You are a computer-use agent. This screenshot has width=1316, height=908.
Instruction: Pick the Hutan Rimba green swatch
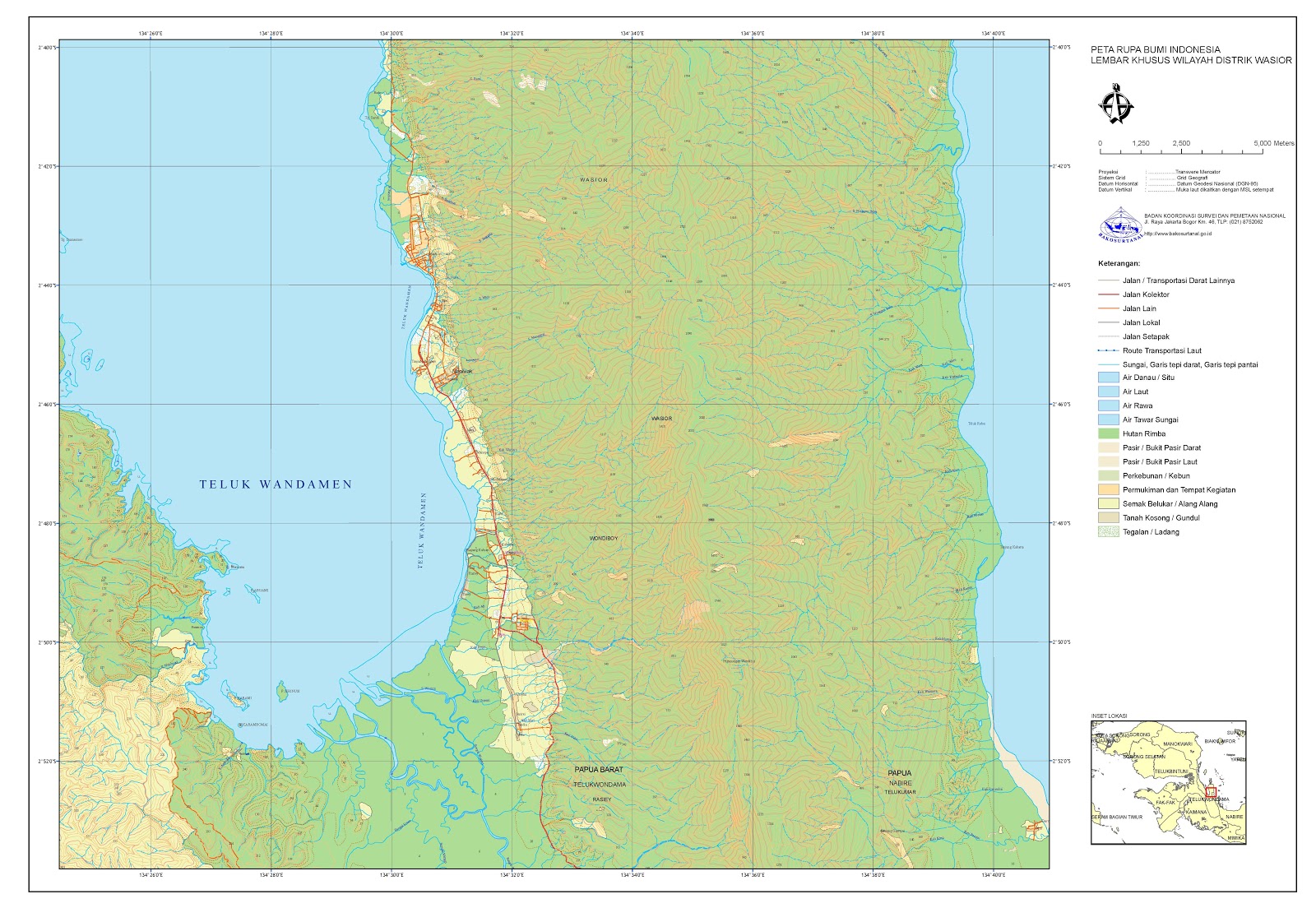1108,433
